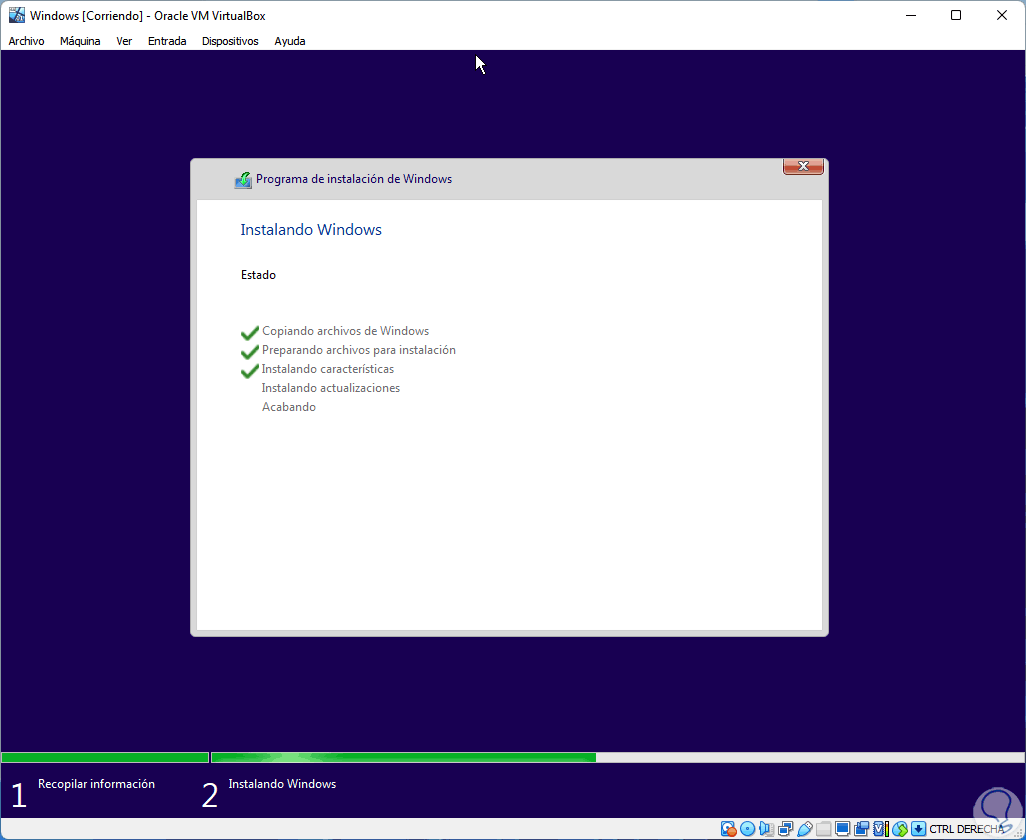This screenshot has height=840, width=1026.
Task: Close the VirtualBox window
Action: [1002, 15]
